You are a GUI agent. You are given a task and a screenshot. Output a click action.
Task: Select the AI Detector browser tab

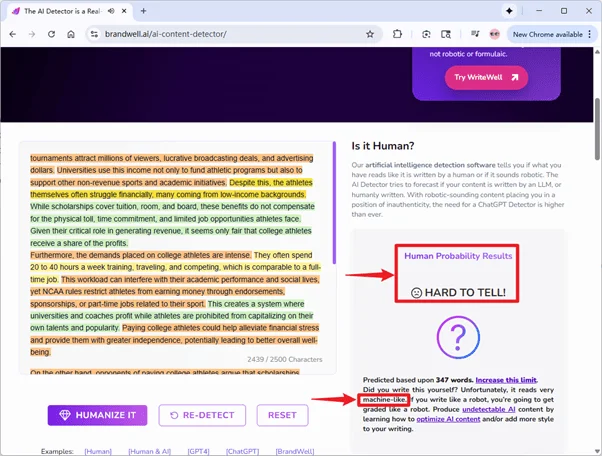[x=71, y=11]
